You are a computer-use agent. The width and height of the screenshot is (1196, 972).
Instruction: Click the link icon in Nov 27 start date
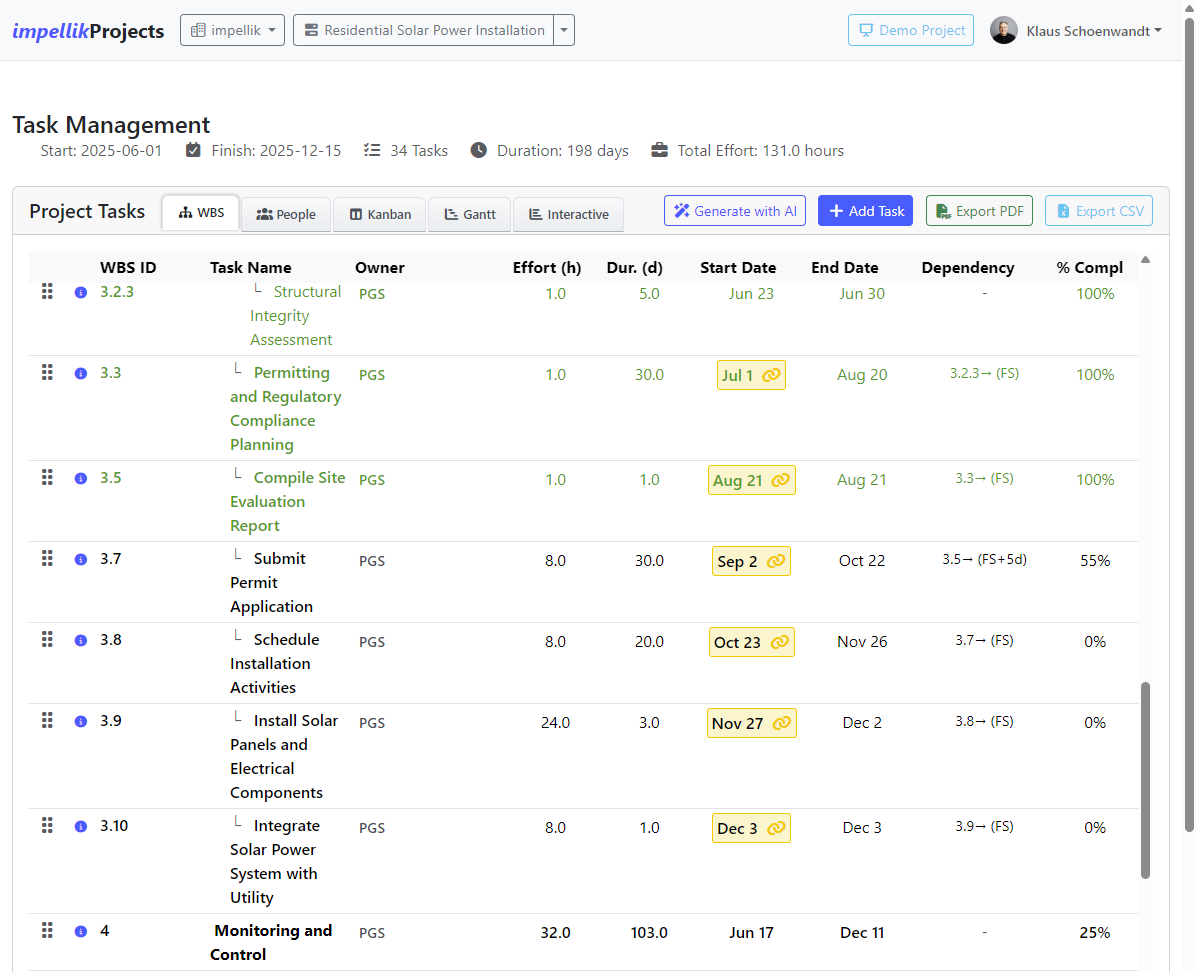[x=782, y=723]
